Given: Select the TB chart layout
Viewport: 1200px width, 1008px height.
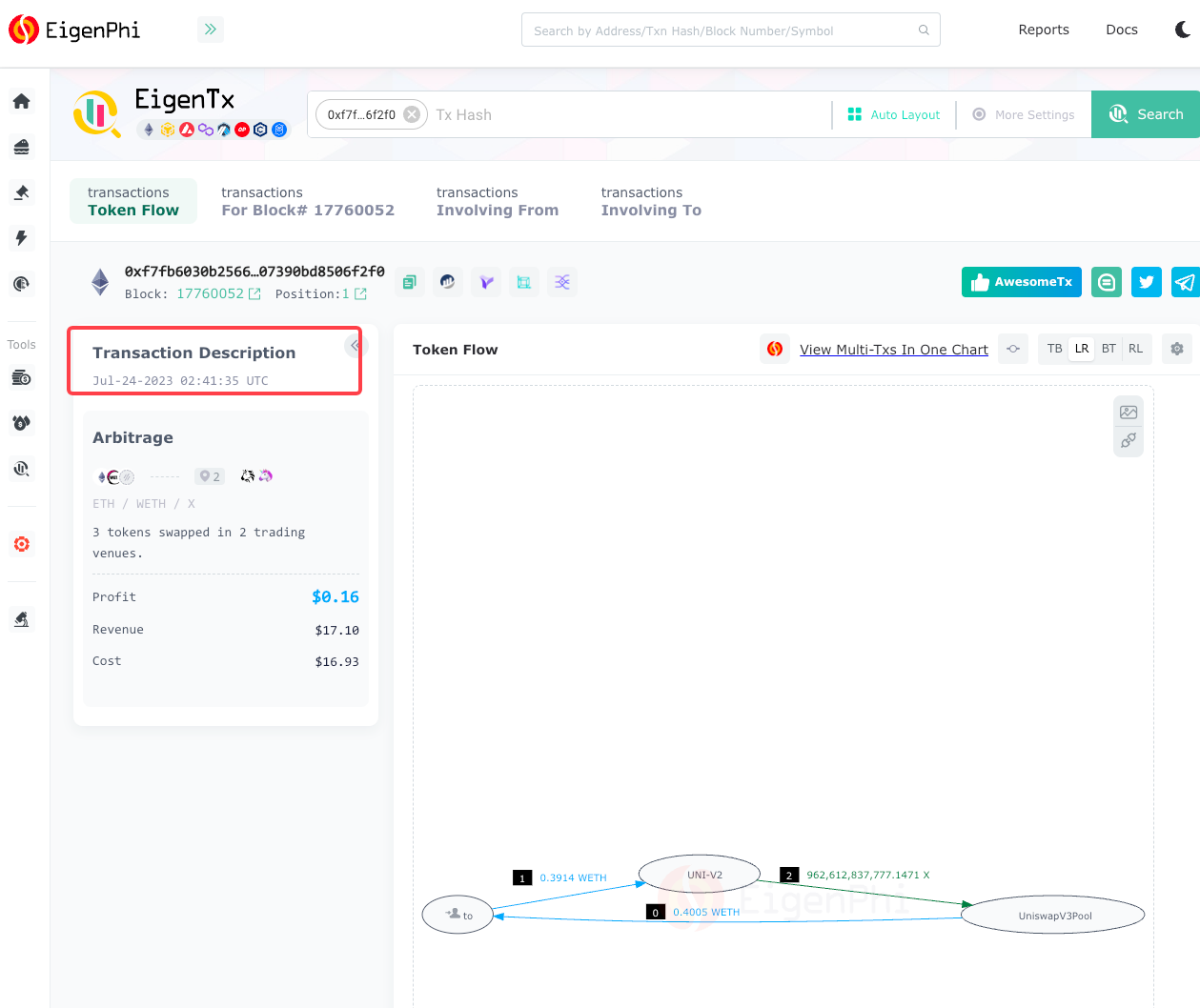Looking at the screenshot, I should [x=1054, y=349].
